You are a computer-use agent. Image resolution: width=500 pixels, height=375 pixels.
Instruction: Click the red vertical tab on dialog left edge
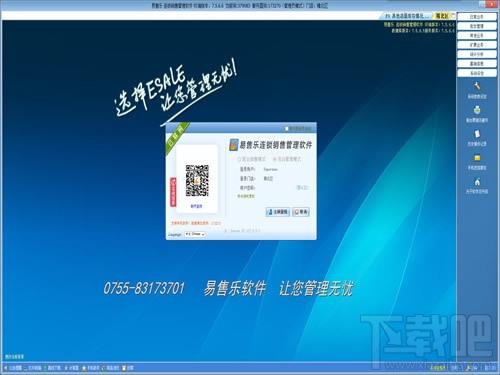point(173,192)
